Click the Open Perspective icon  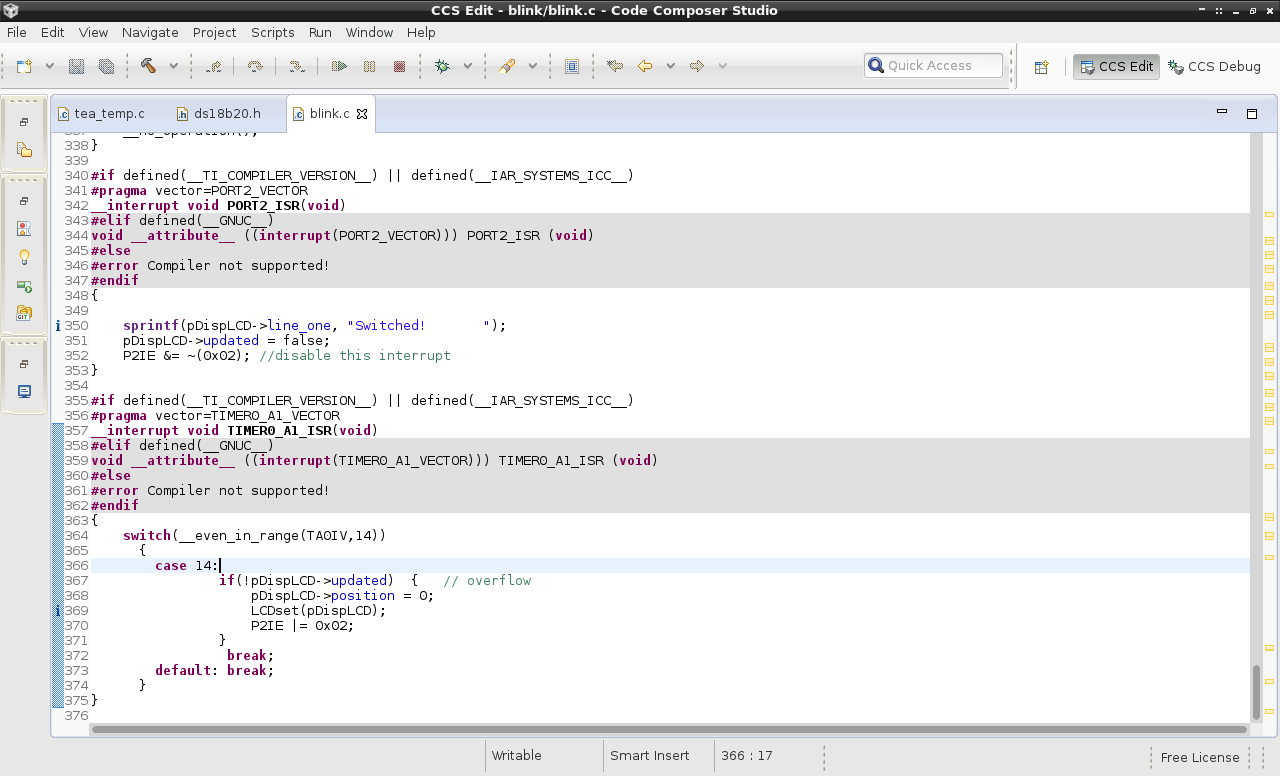tap(1041, 67)
